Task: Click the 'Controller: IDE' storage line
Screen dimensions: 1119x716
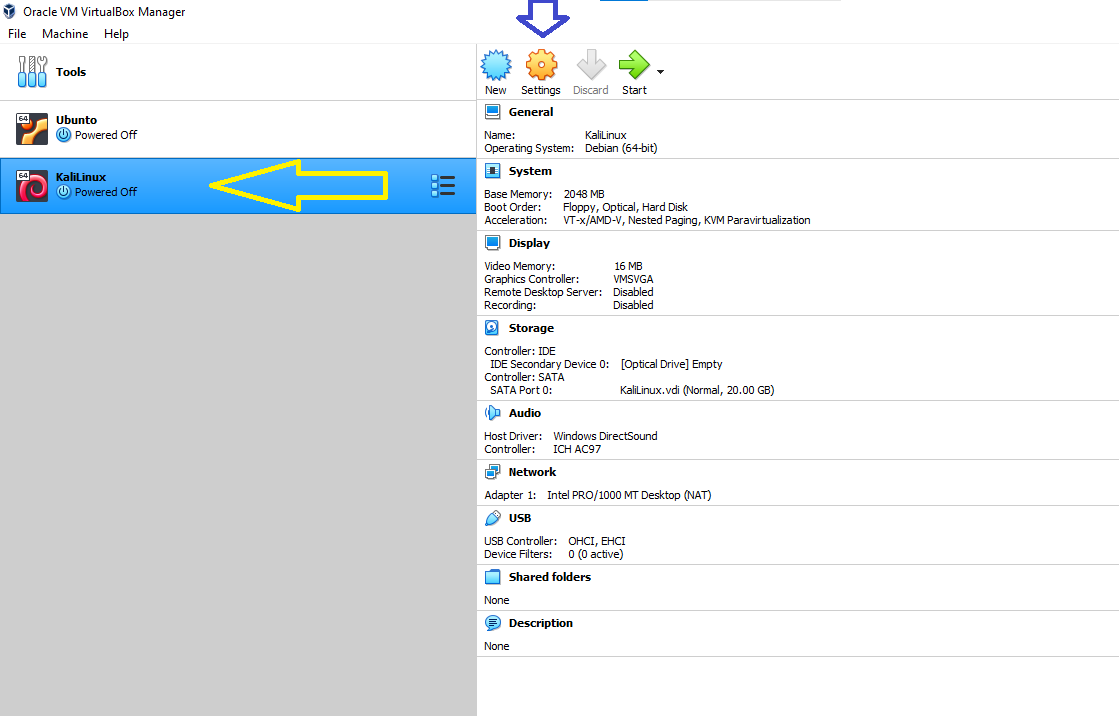Action: point(520,351)
